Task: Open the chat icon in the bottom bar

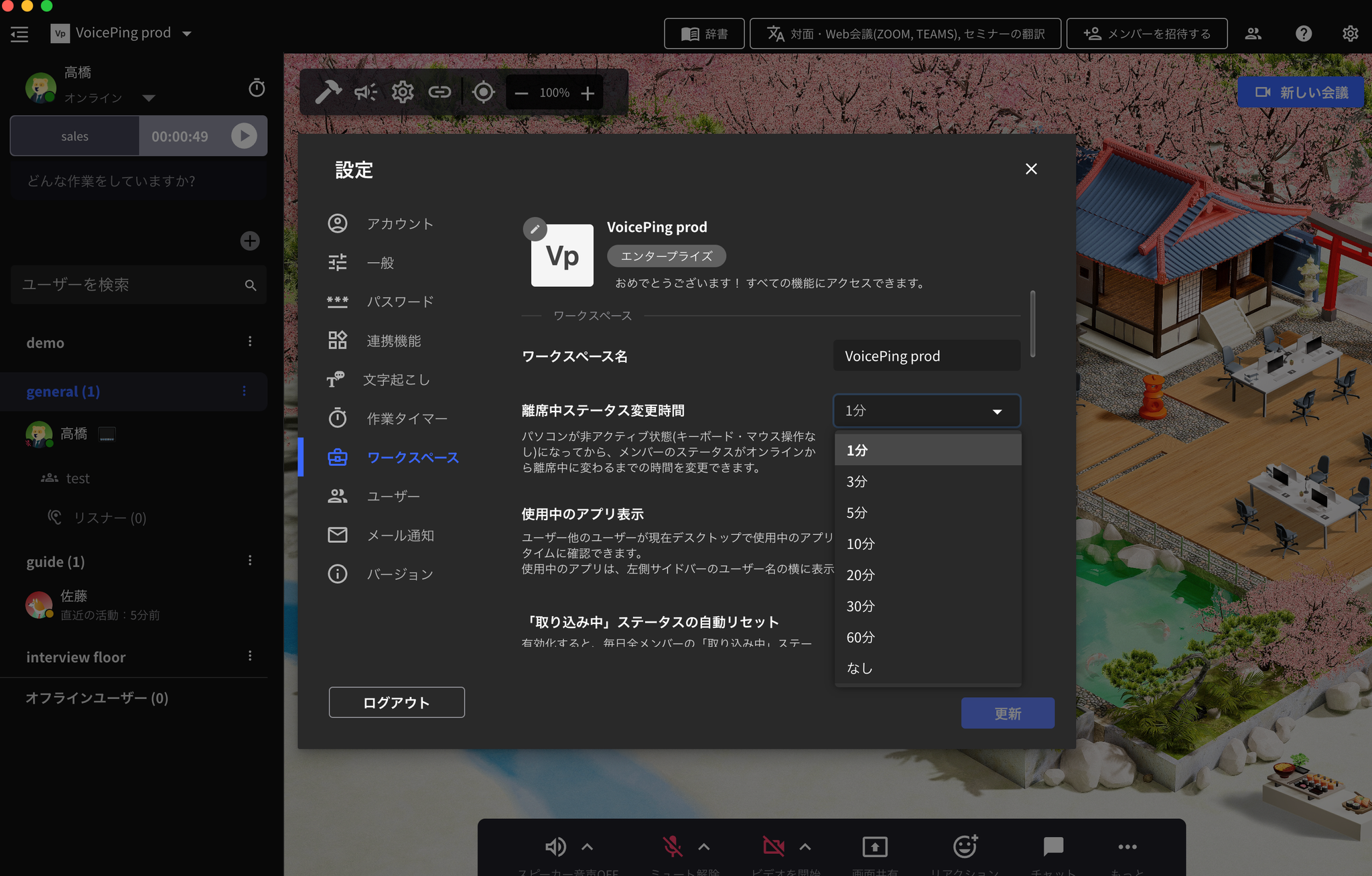Action: [x=1054, y=847]
